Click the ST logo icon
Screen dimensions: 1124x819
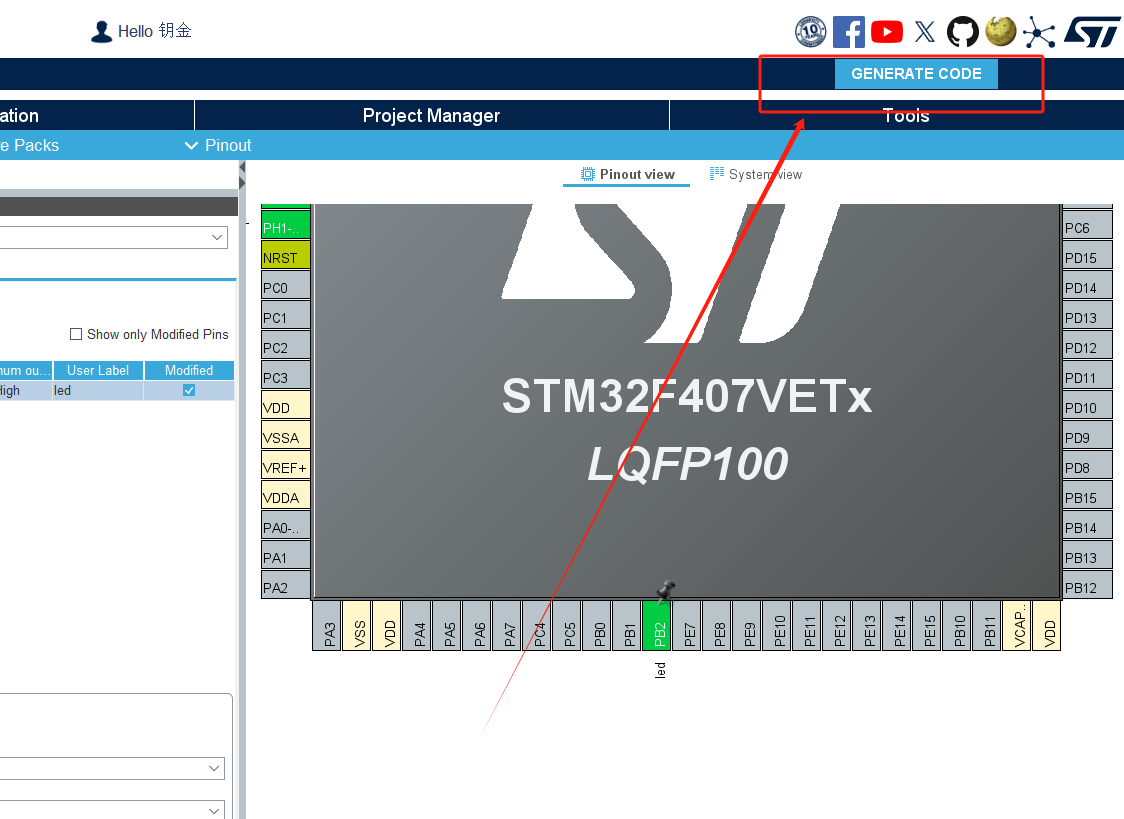[1091, 32]
